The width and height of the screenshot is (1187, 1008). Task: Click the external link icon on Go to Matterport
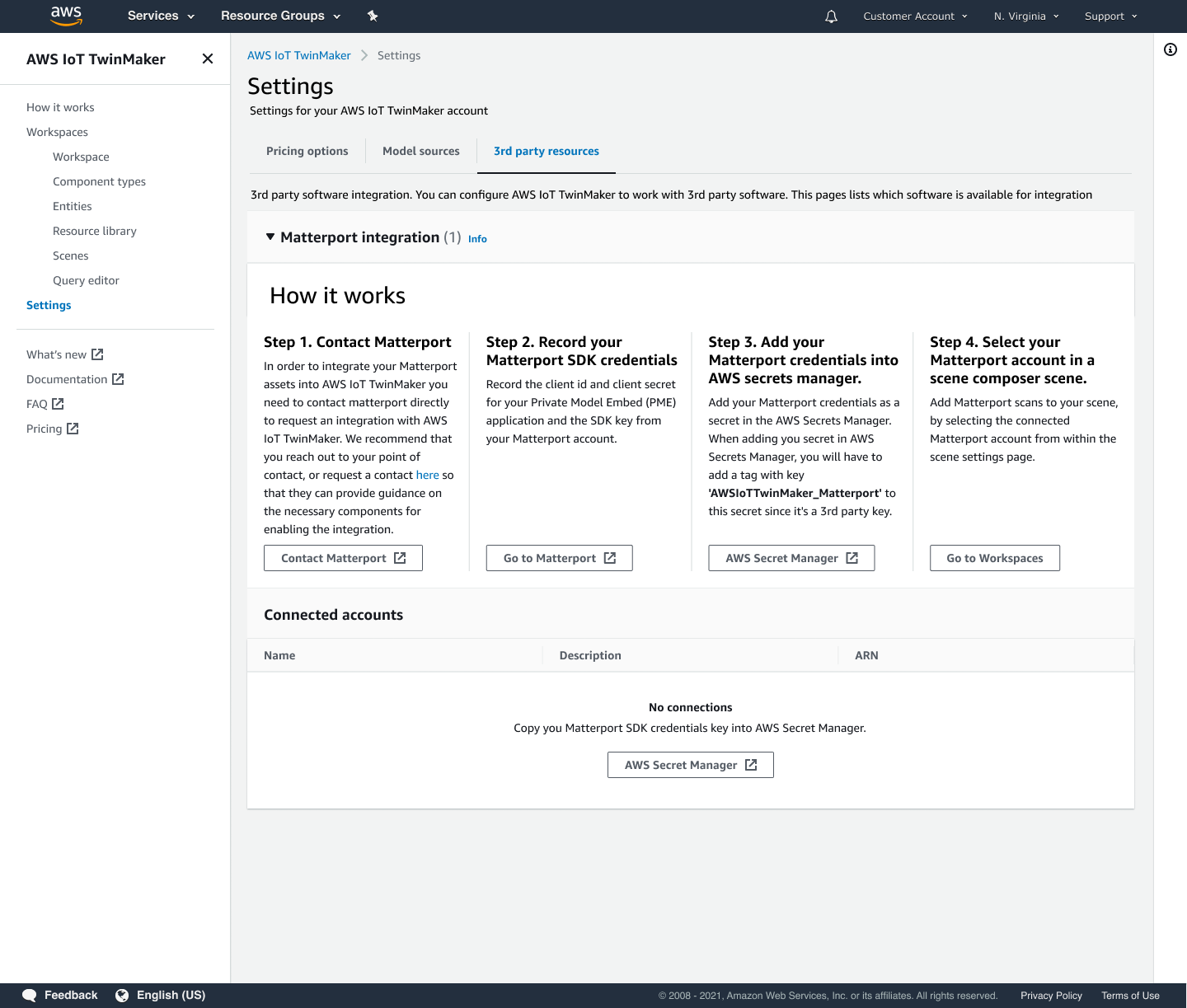pyautogui.click(x=608, y=557)
